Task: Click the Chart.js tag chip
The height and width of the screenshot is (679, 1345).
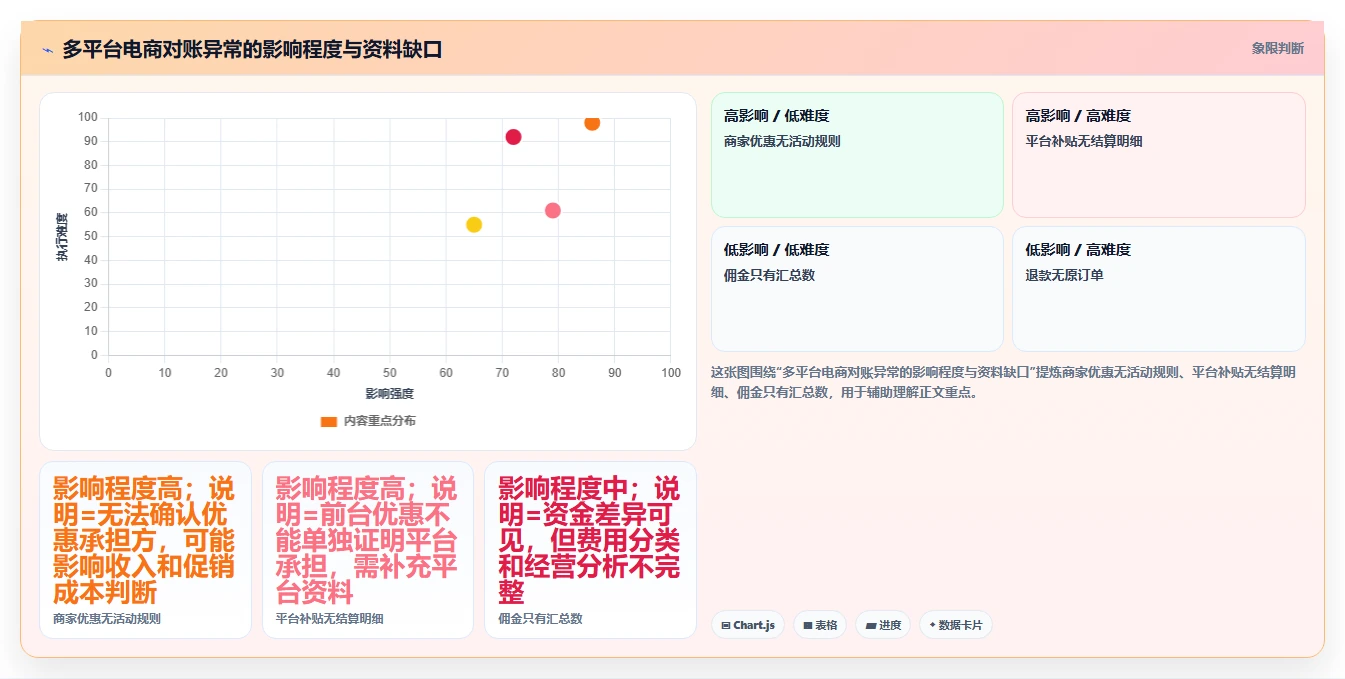Action: click(748, 625)
